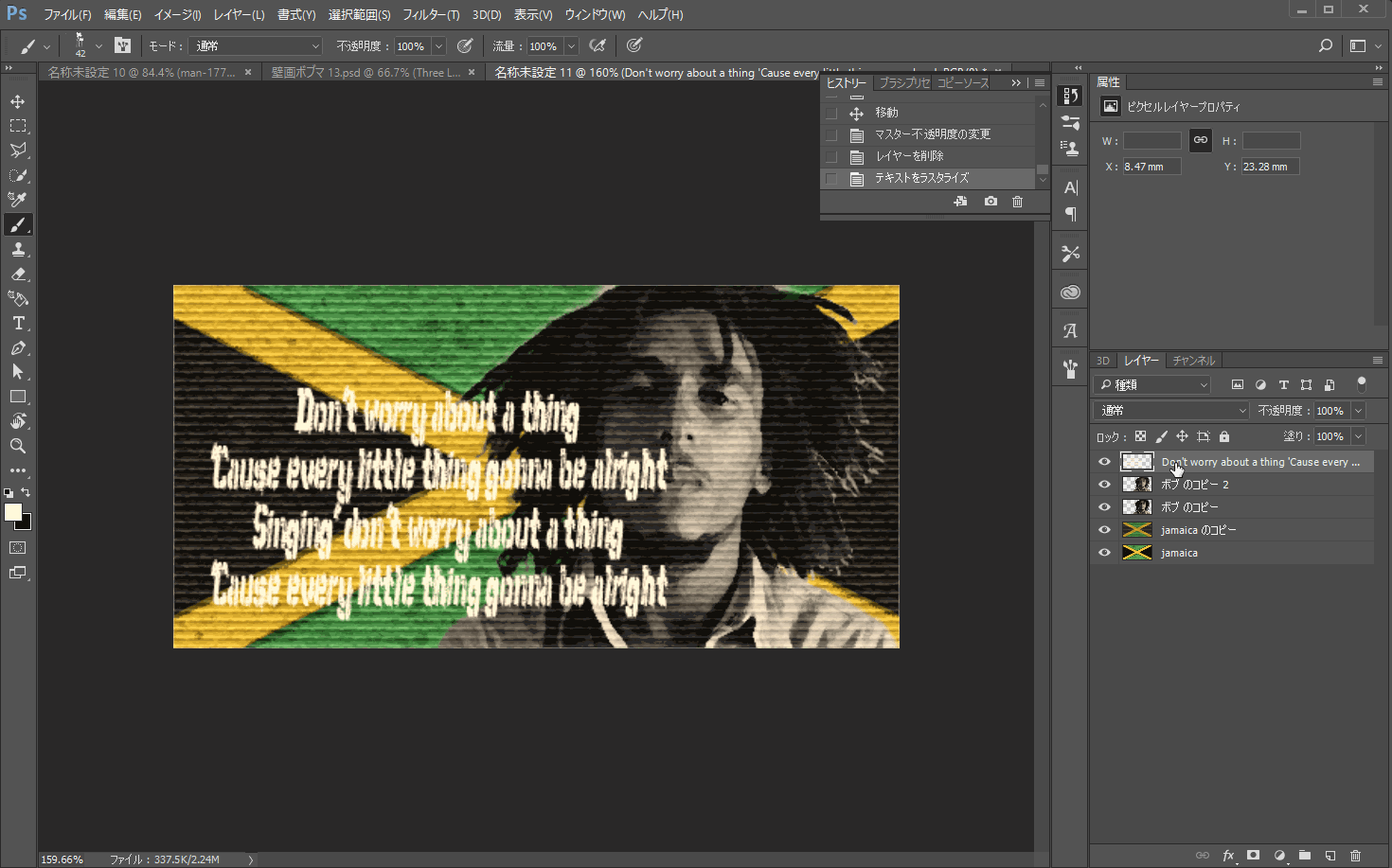Open the brush settings panel toggle
The height and width of the screenshot is (868, 1392).
[x=122, y=45]
